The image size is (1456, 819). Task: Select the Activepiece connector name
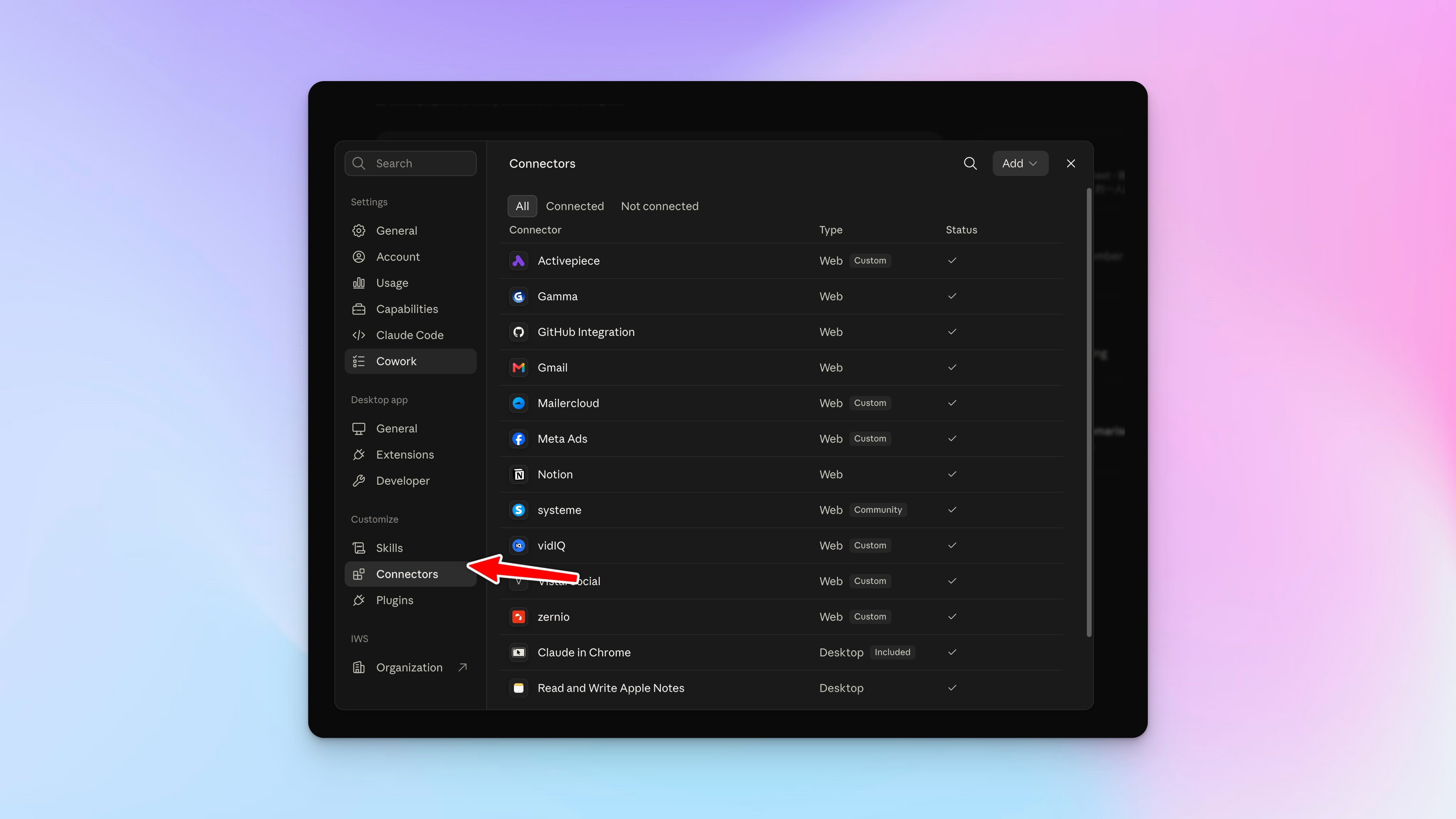pyautogui.click(x=568, y=261)
